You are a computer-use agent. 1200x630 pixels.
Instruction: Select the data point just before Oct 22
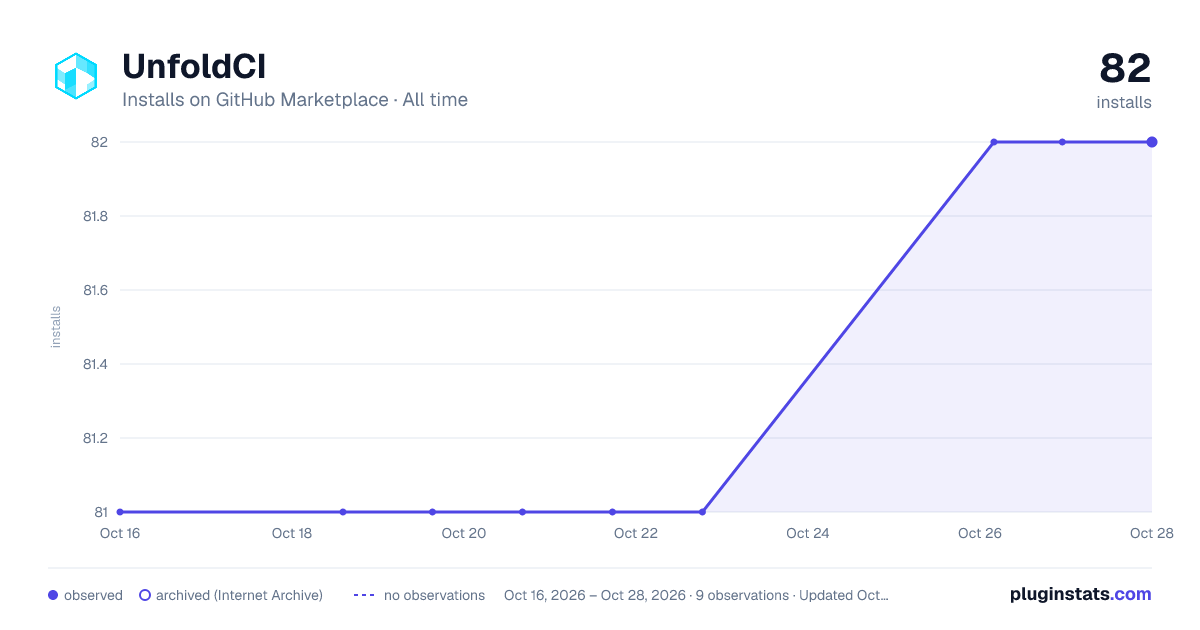click(x=612, y=512)
